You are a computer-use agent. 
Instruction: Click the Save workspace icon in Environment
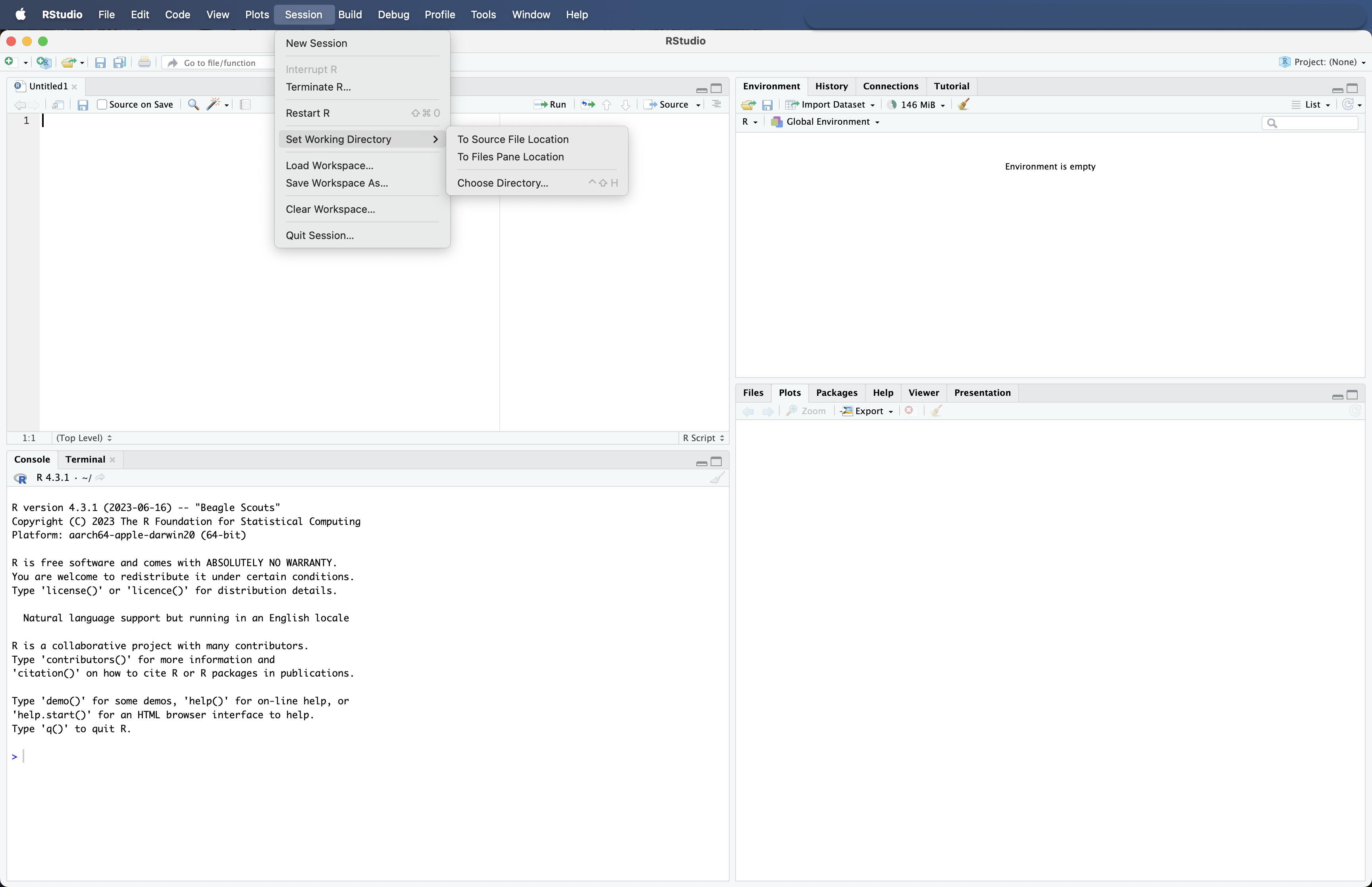767,105
